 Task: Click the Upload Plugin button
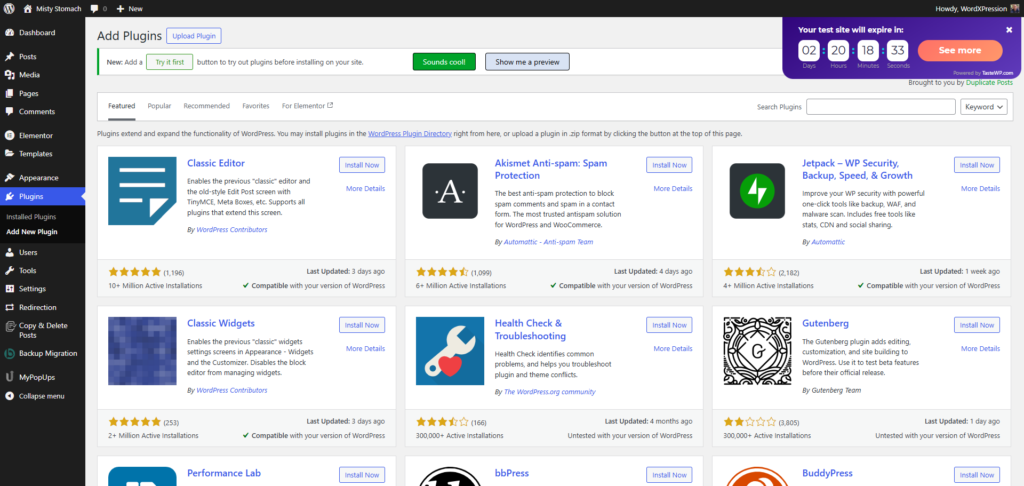[194, 36]
